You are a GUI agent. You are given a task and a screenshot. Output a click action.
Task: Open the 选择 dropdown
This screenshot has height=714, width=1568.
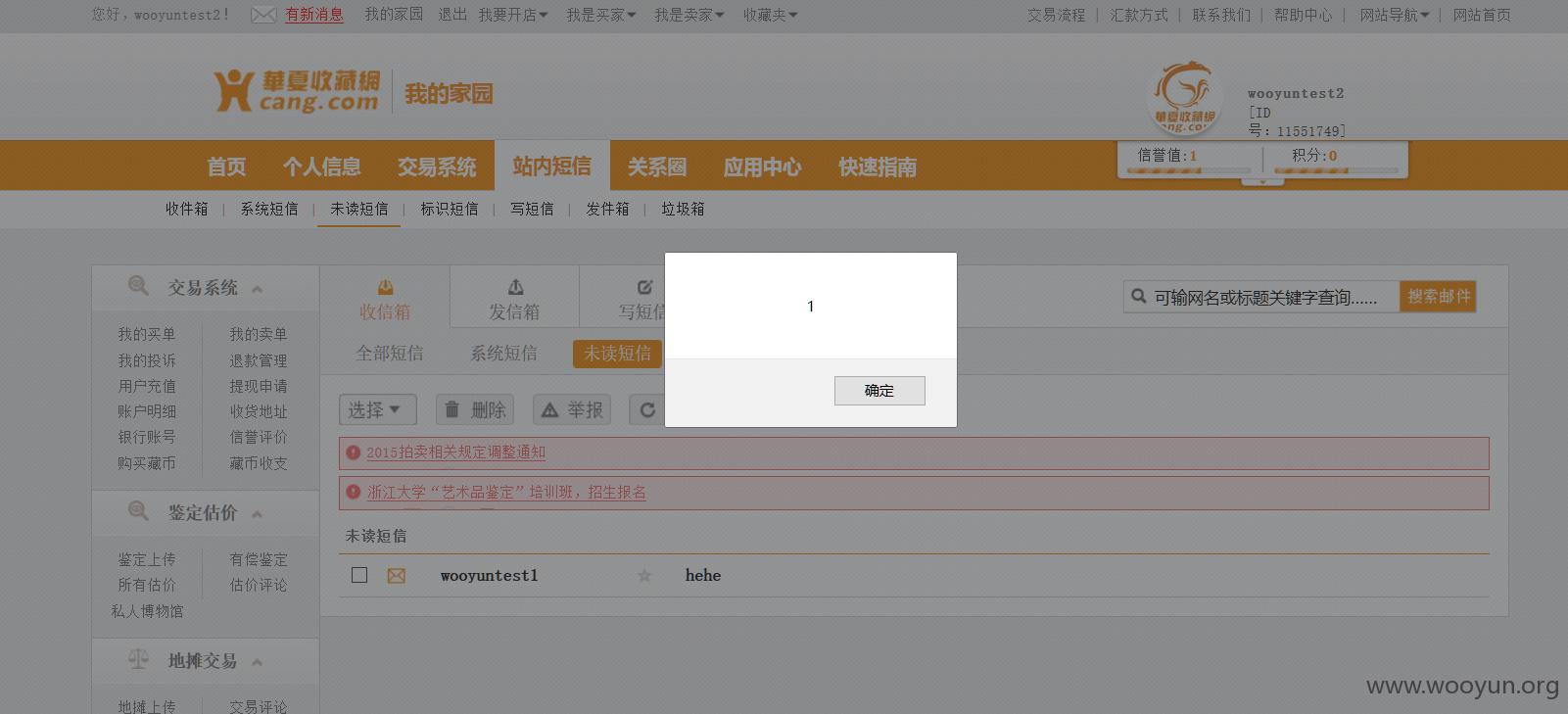click(x=378, y=409)
